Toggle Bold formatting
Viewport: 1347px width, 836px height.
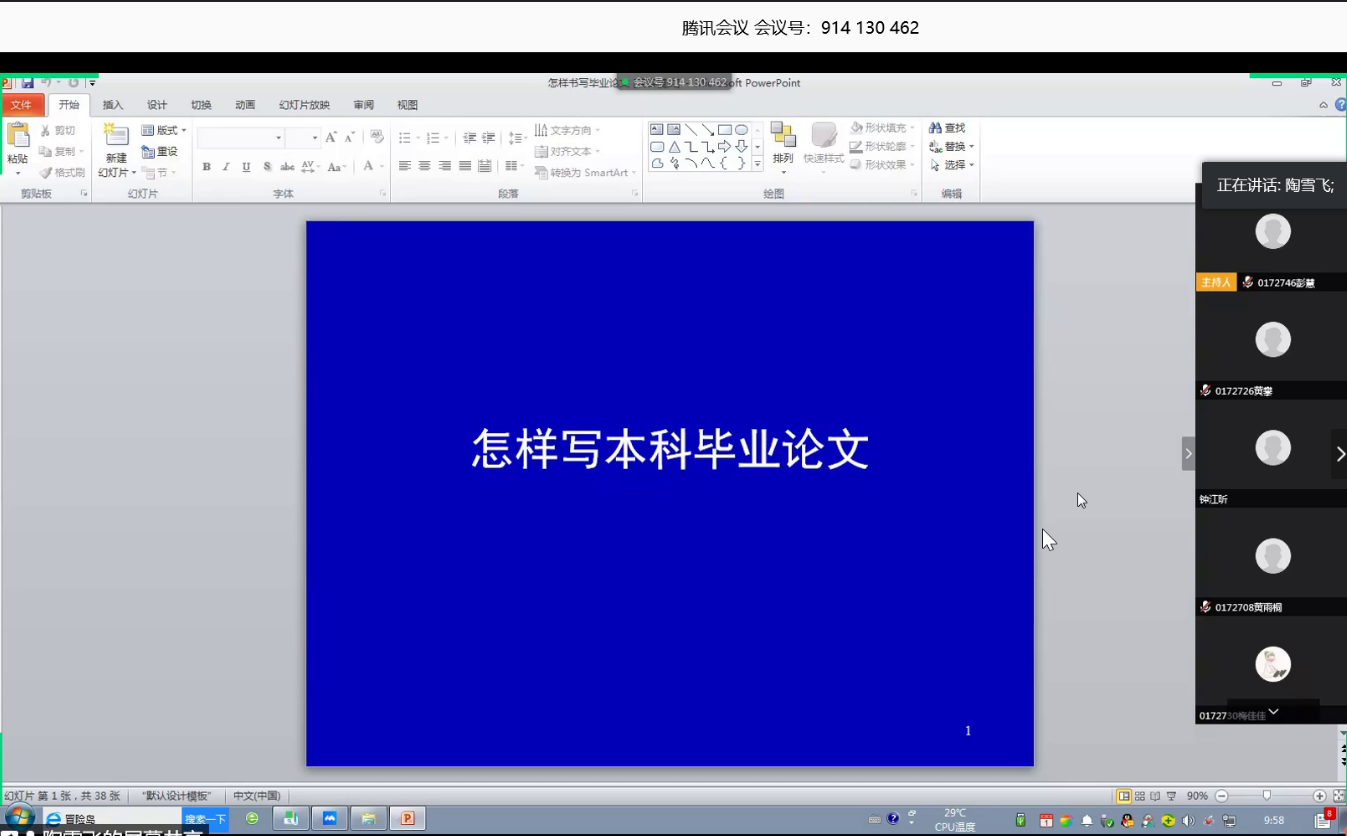pyautogui.click(x=206, y=167)
